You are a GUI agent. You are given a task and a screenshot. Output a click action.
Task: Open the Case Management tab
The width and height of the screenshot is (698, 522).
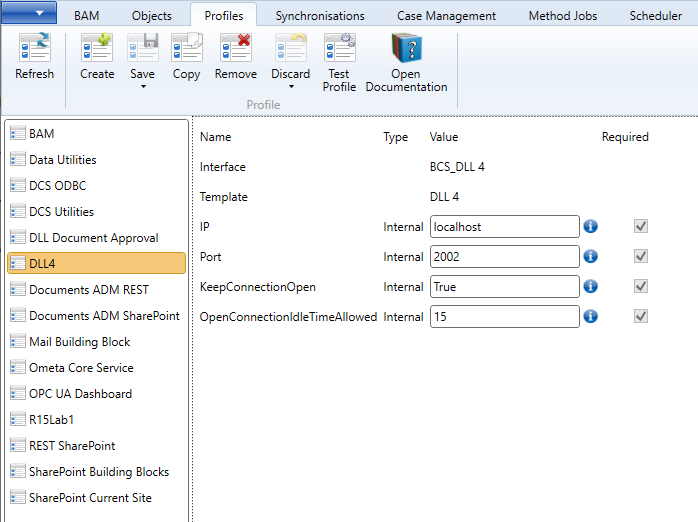tap(446, 16)
